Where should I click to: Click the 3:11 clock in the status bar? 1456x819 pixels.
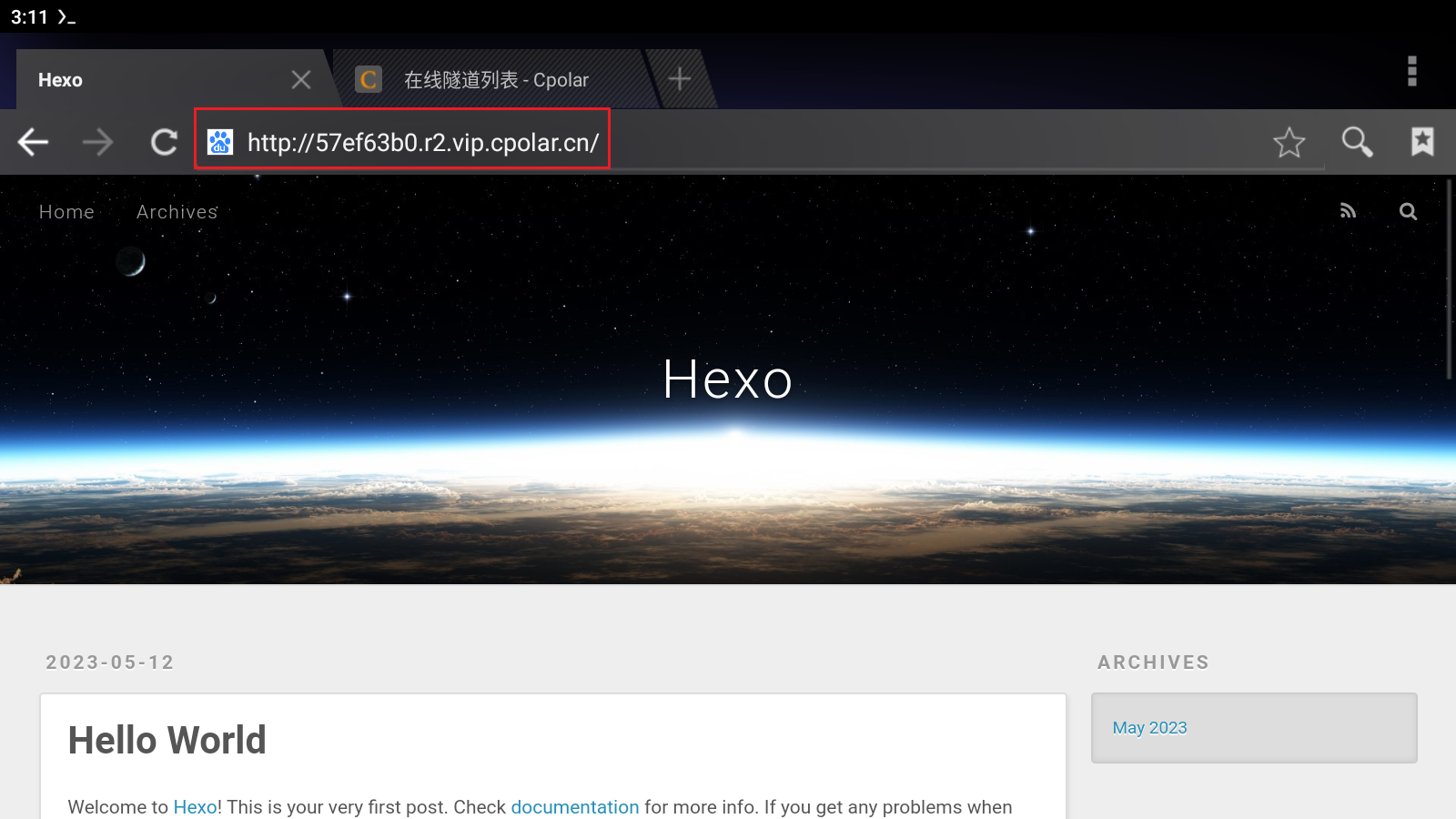[29, 17]
